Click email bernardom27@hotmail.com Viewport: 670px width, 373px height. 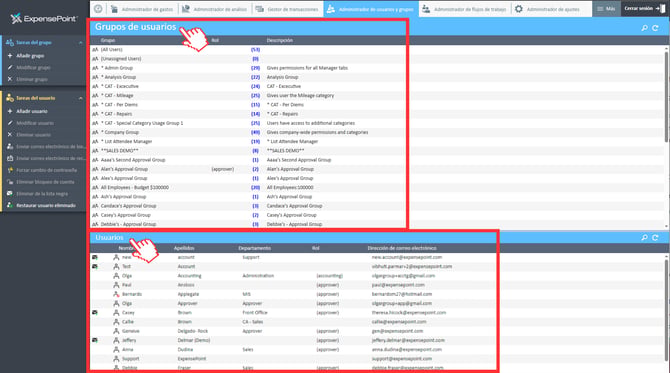coord(402,294)
